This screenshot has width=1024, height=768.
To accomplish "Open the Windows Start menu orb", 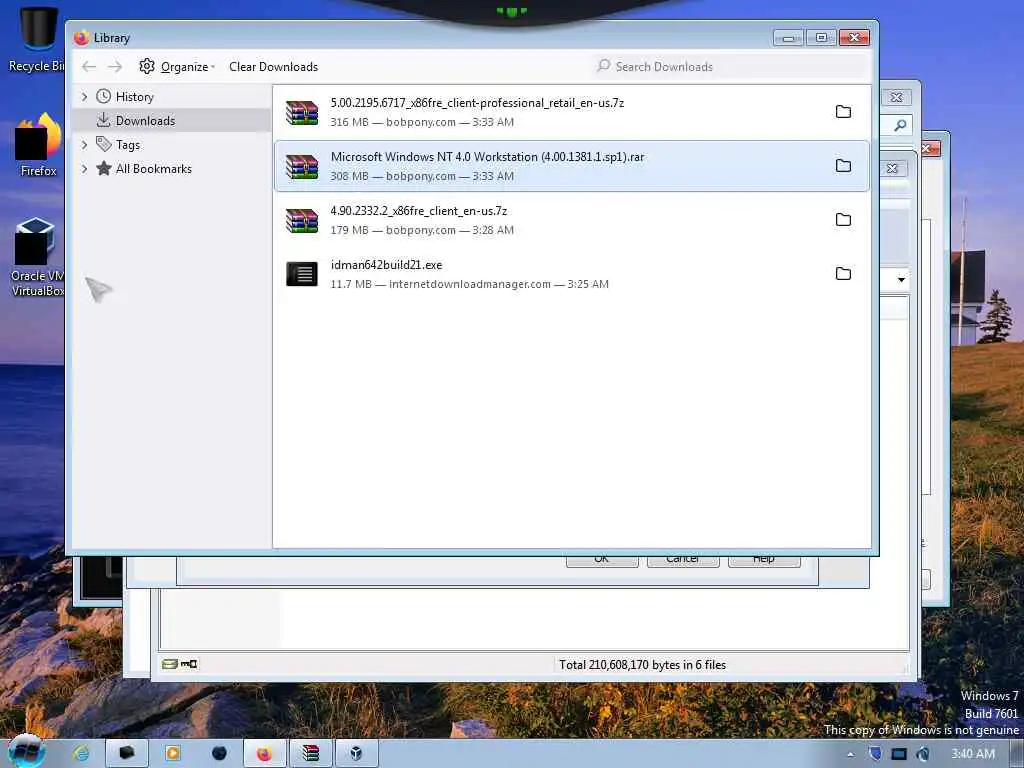I will (26, 752).
